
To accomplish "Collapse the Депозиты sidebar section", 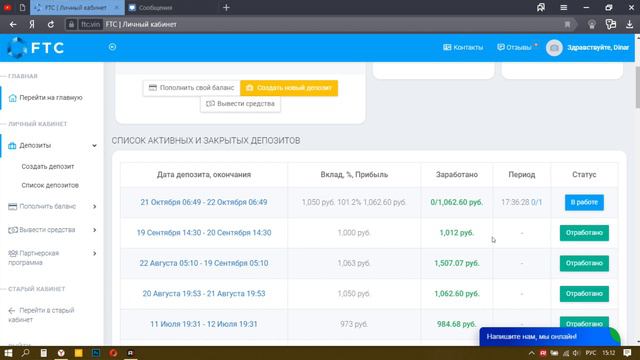I will [x=94, y=146].
